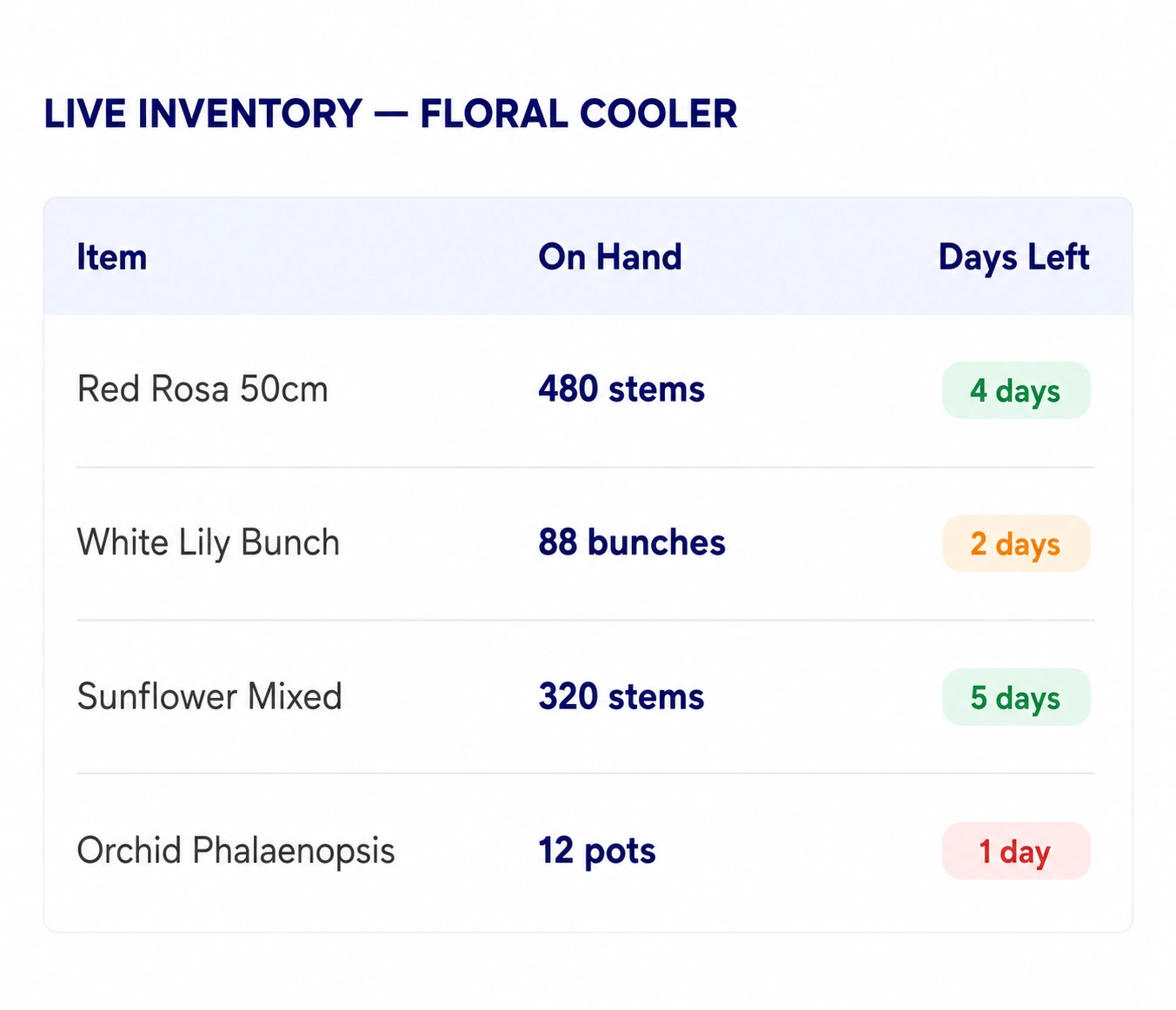Screen dimensions: 1176x1010
Task: Open the Sunflower Mixed item
Action: pyautogui.click(x=209, y=696)
